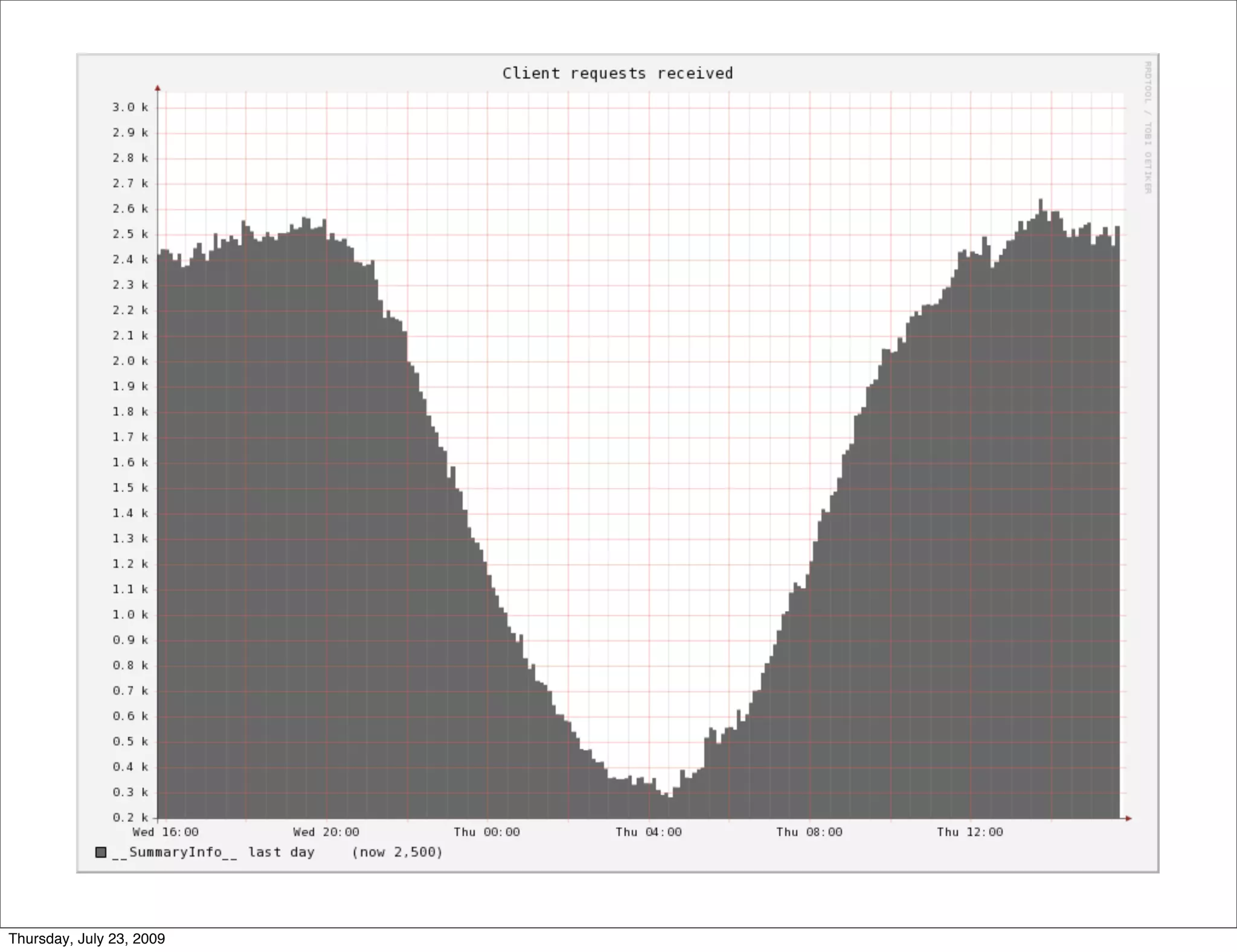This screenshot has height=952, width=1237.
Task: Click the '2.5 k' y-axis label
Action: point(130,234)
